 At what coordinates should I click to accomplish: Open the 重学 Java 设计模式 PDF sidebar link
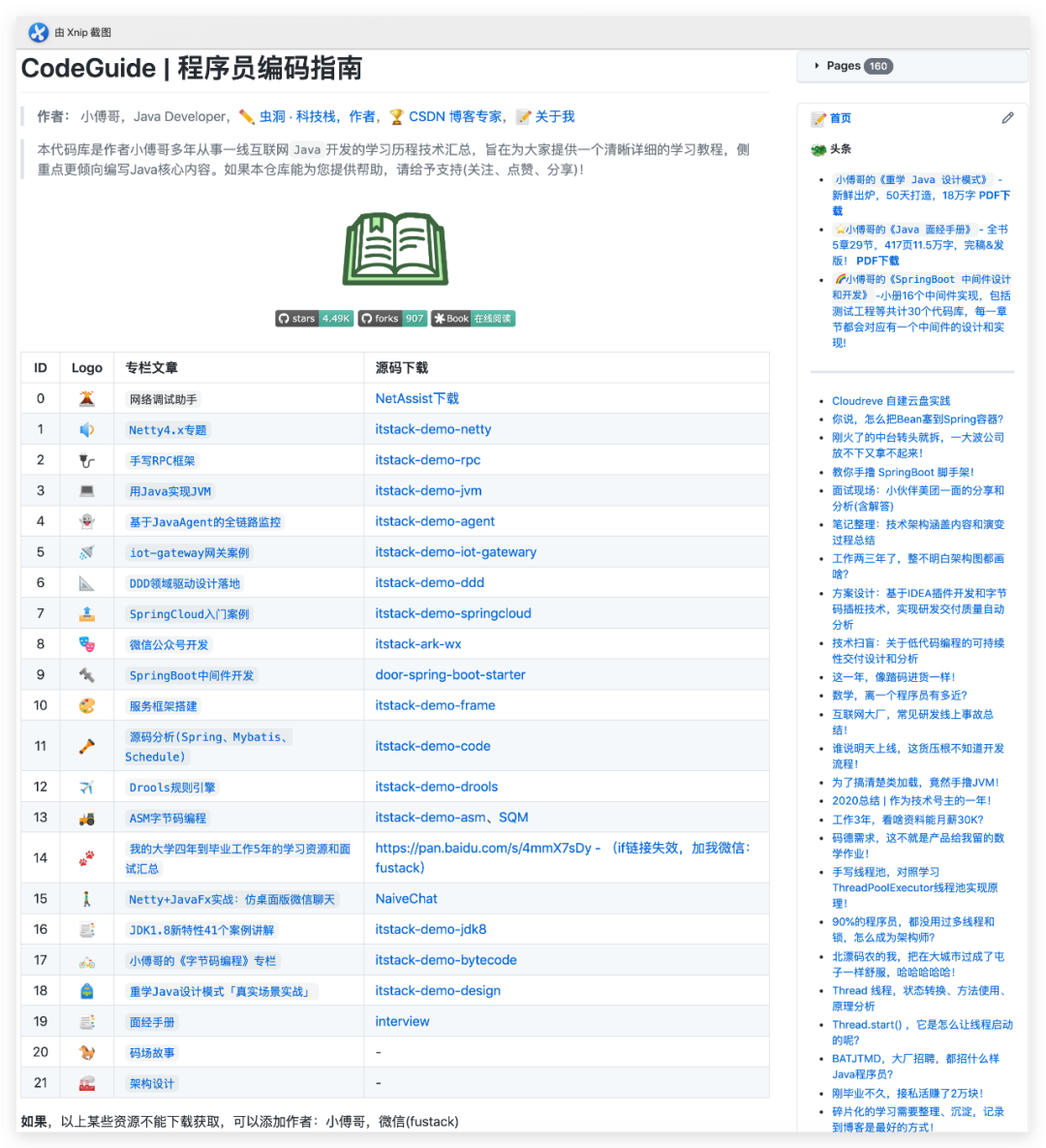[x=921, y=196]
